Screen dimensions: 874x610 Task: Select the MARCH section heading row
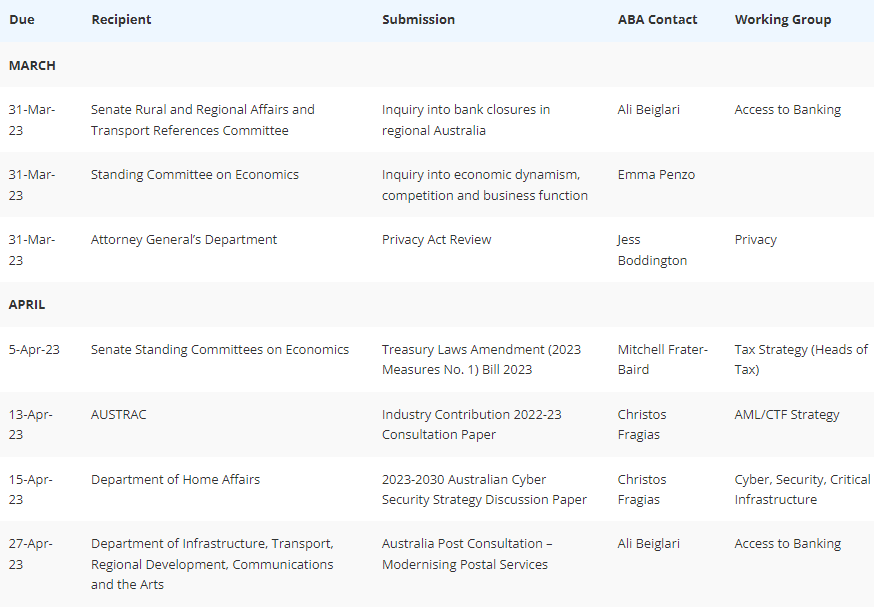437,65
